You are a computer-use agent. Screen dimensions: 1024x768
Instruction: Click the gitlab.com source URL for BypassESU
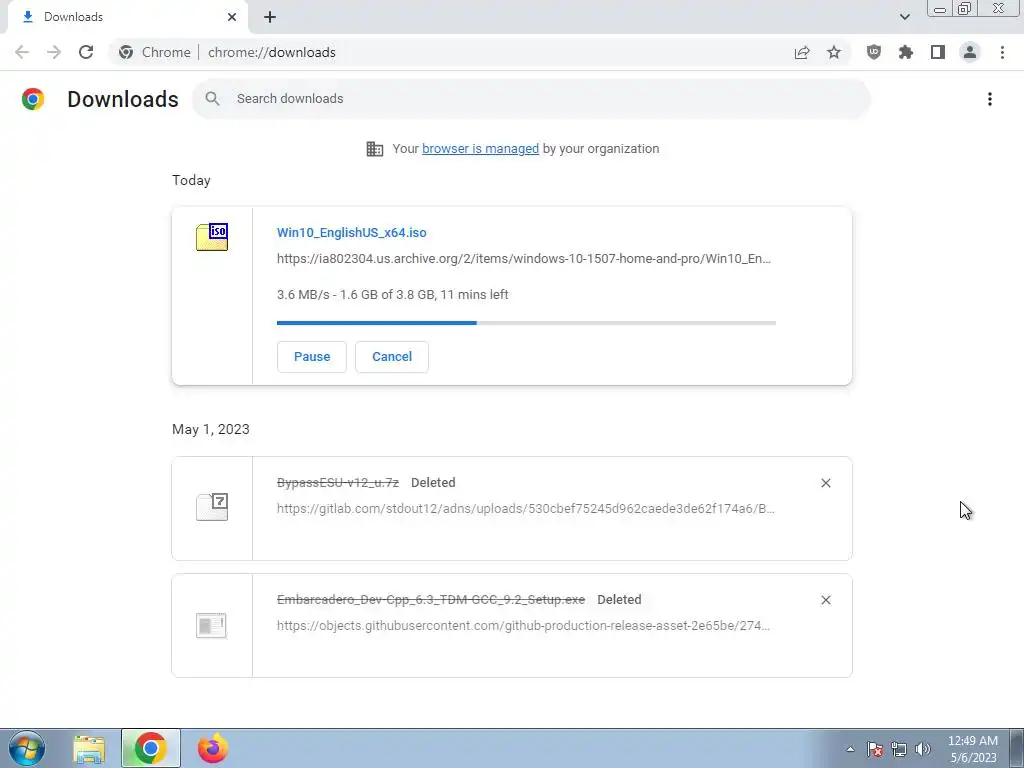coord(526,509)
